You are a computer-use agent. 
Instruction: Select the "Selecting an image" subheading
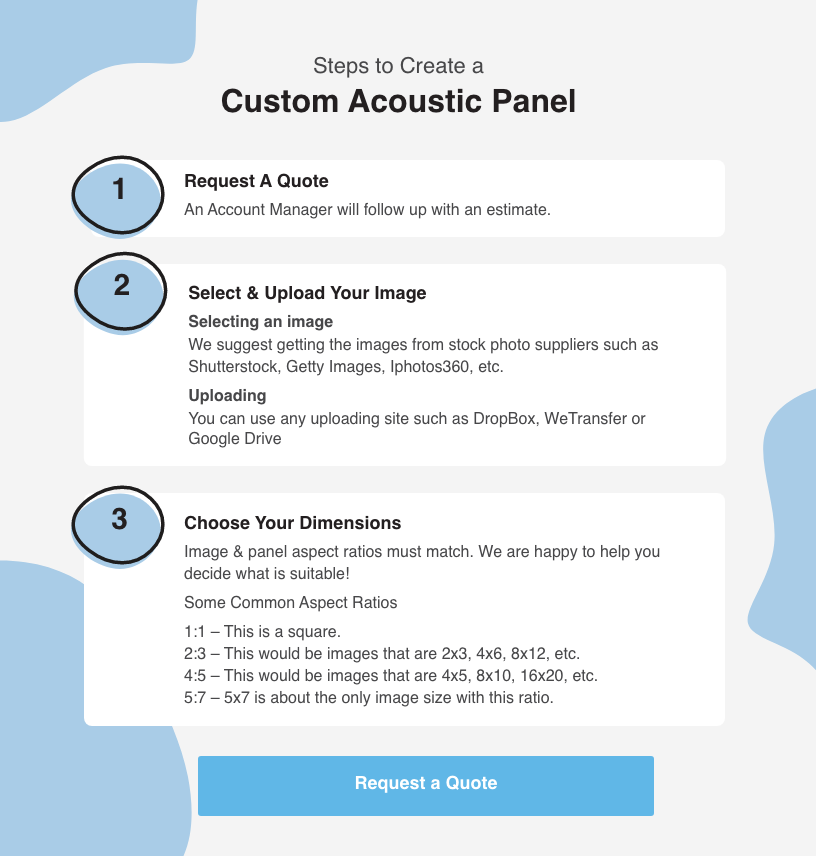(x=260, y=322)
